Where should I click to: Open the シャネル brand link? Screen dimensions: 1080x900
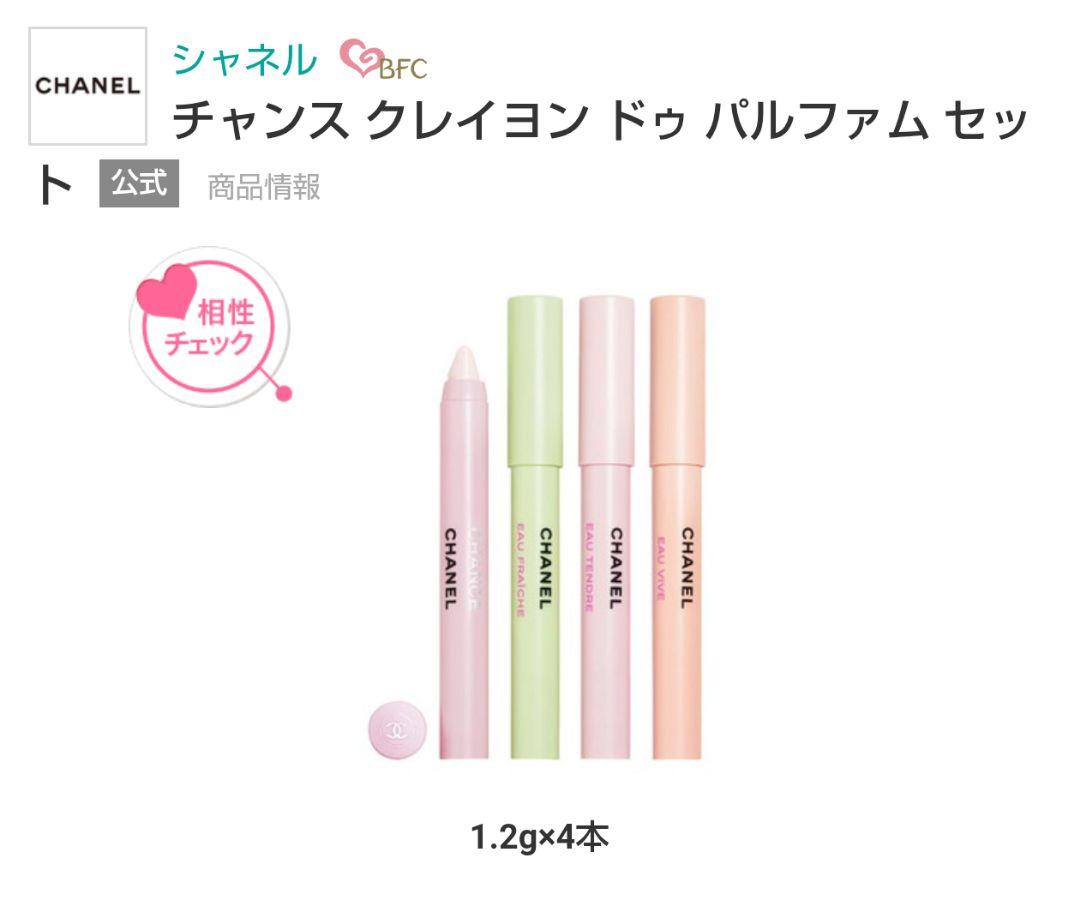tap(245, 59)
